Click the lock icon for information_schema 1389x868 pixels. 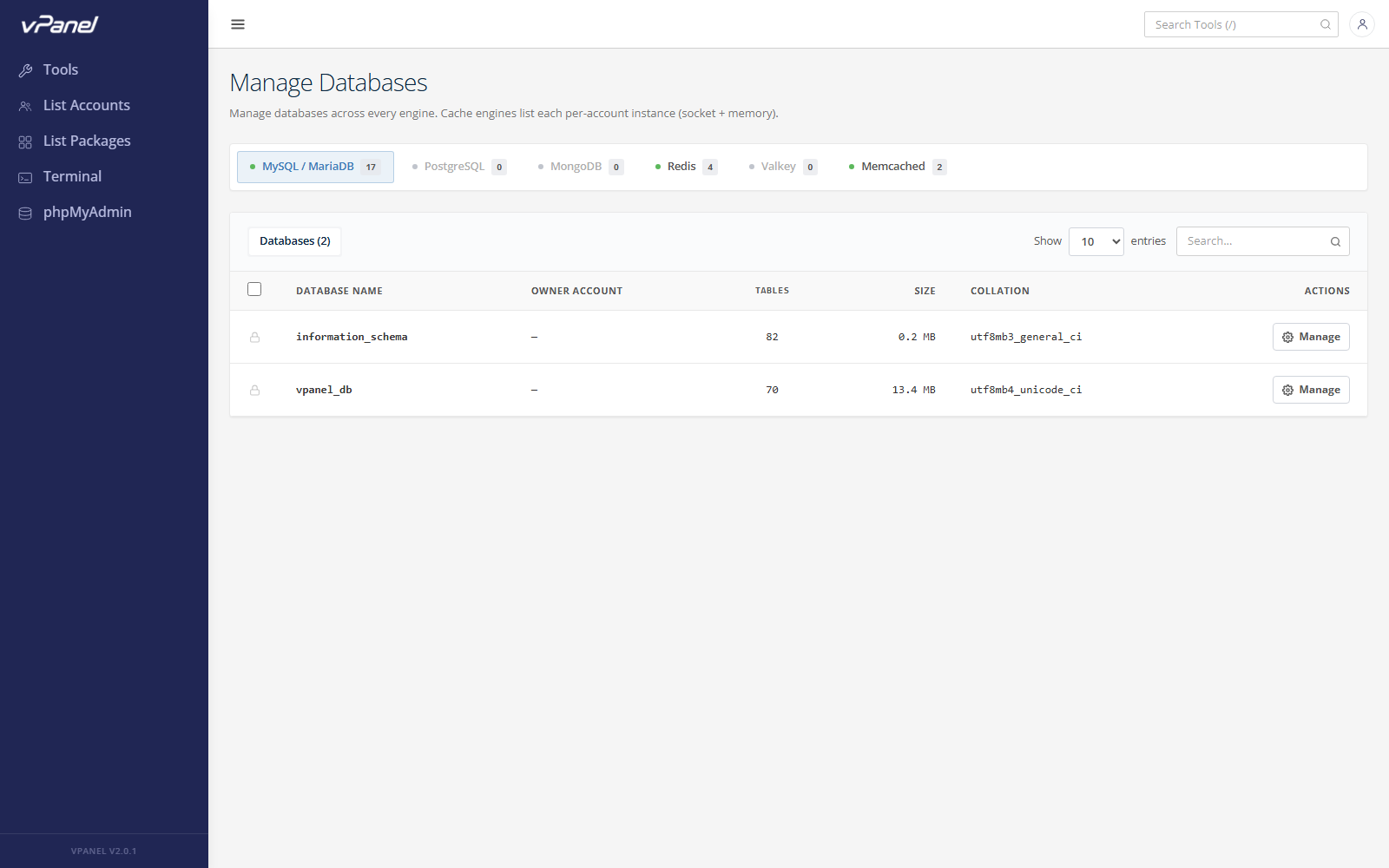pyautogui.click(x=254, y=337)
